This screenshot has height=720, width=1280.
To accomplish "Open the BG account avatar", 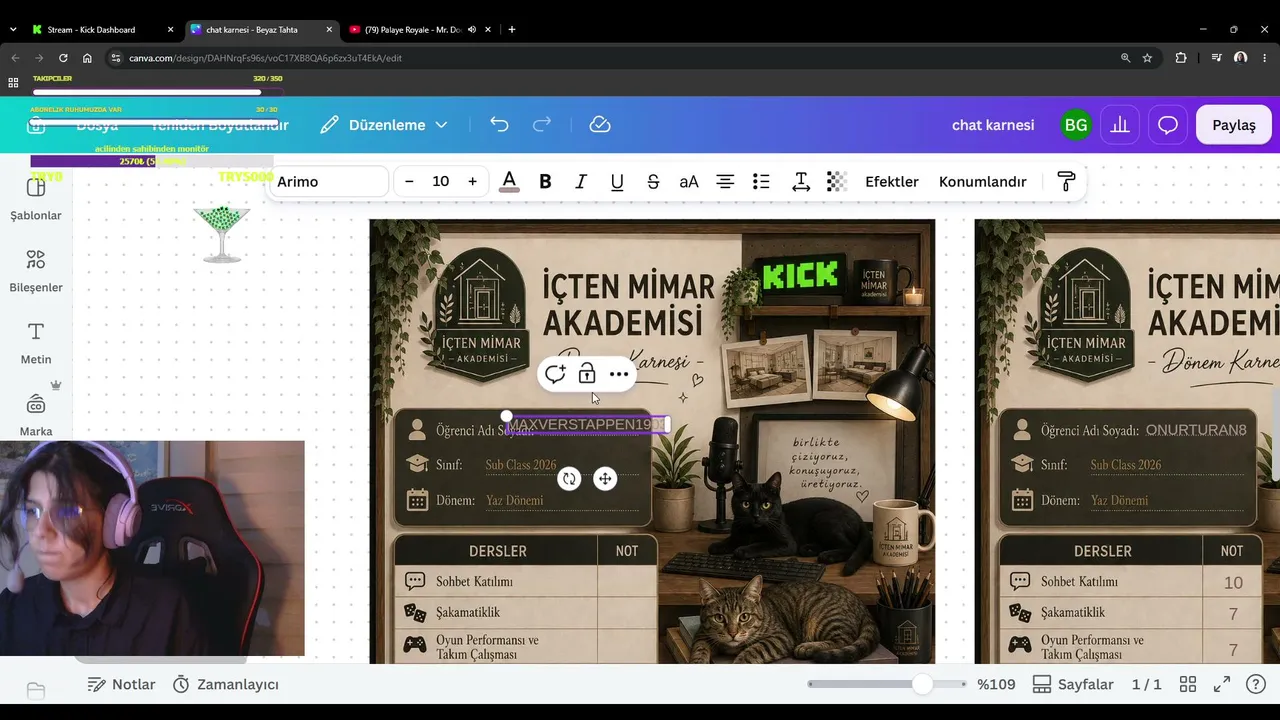I will [x=1076, y=125].
